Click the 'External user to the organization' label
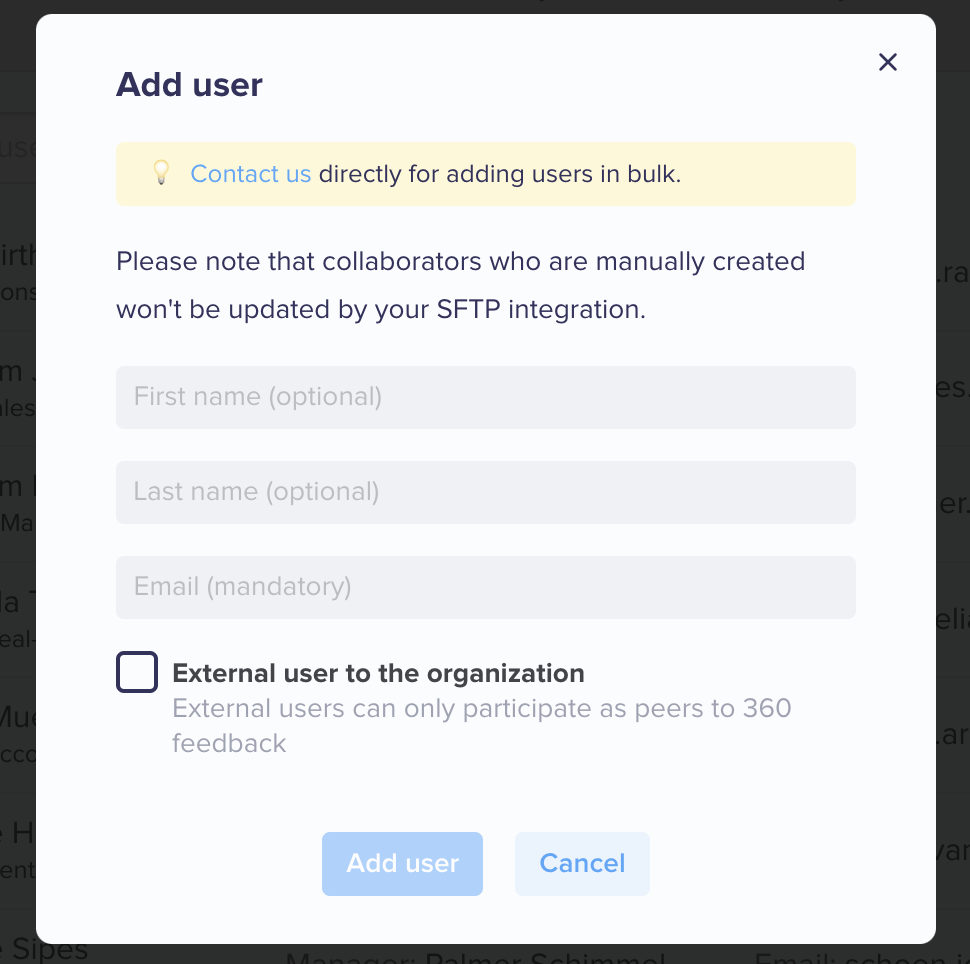Screen dimensions: 970x964 378,673
